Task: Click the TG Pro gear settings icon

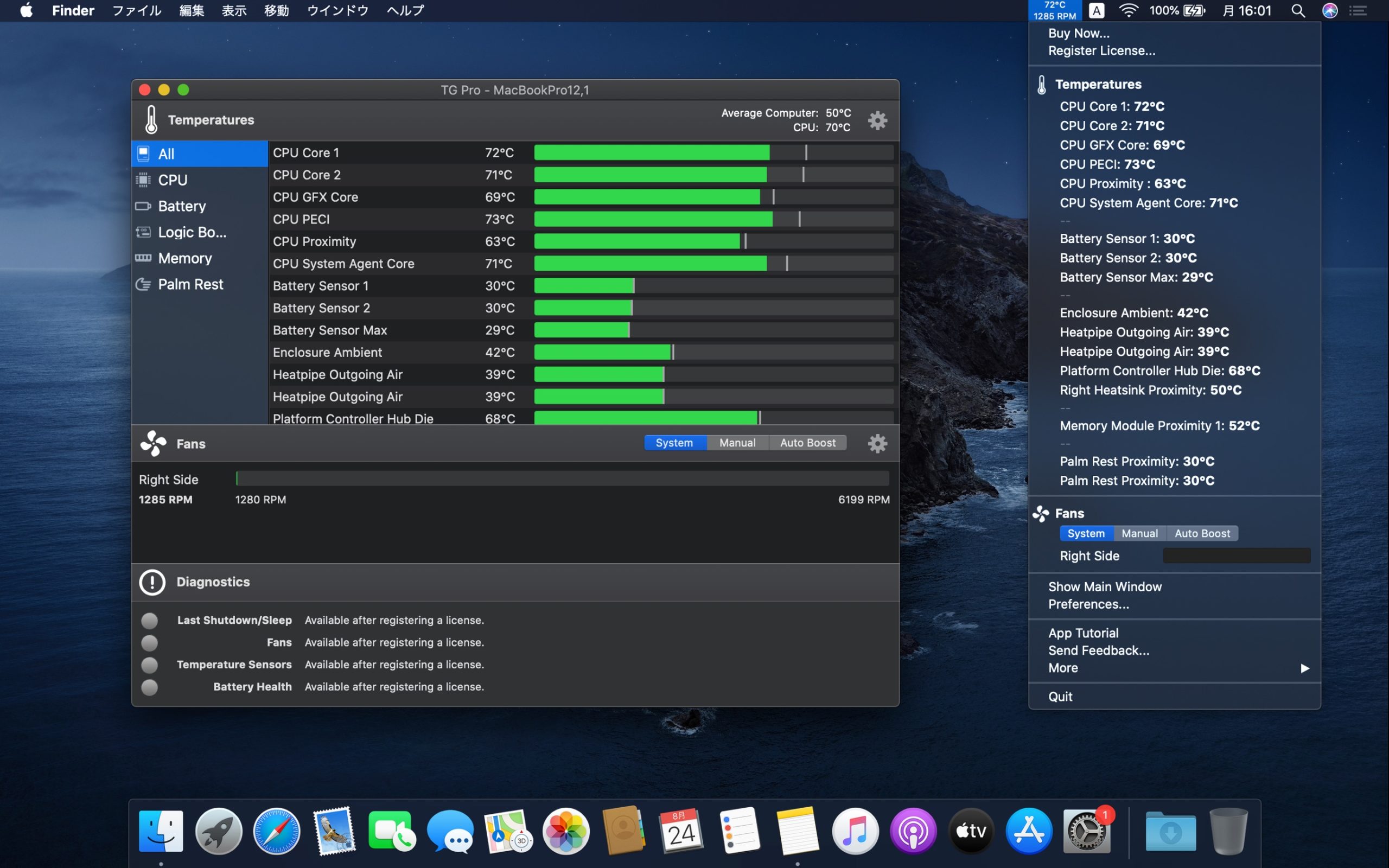Action: (878, 119)
